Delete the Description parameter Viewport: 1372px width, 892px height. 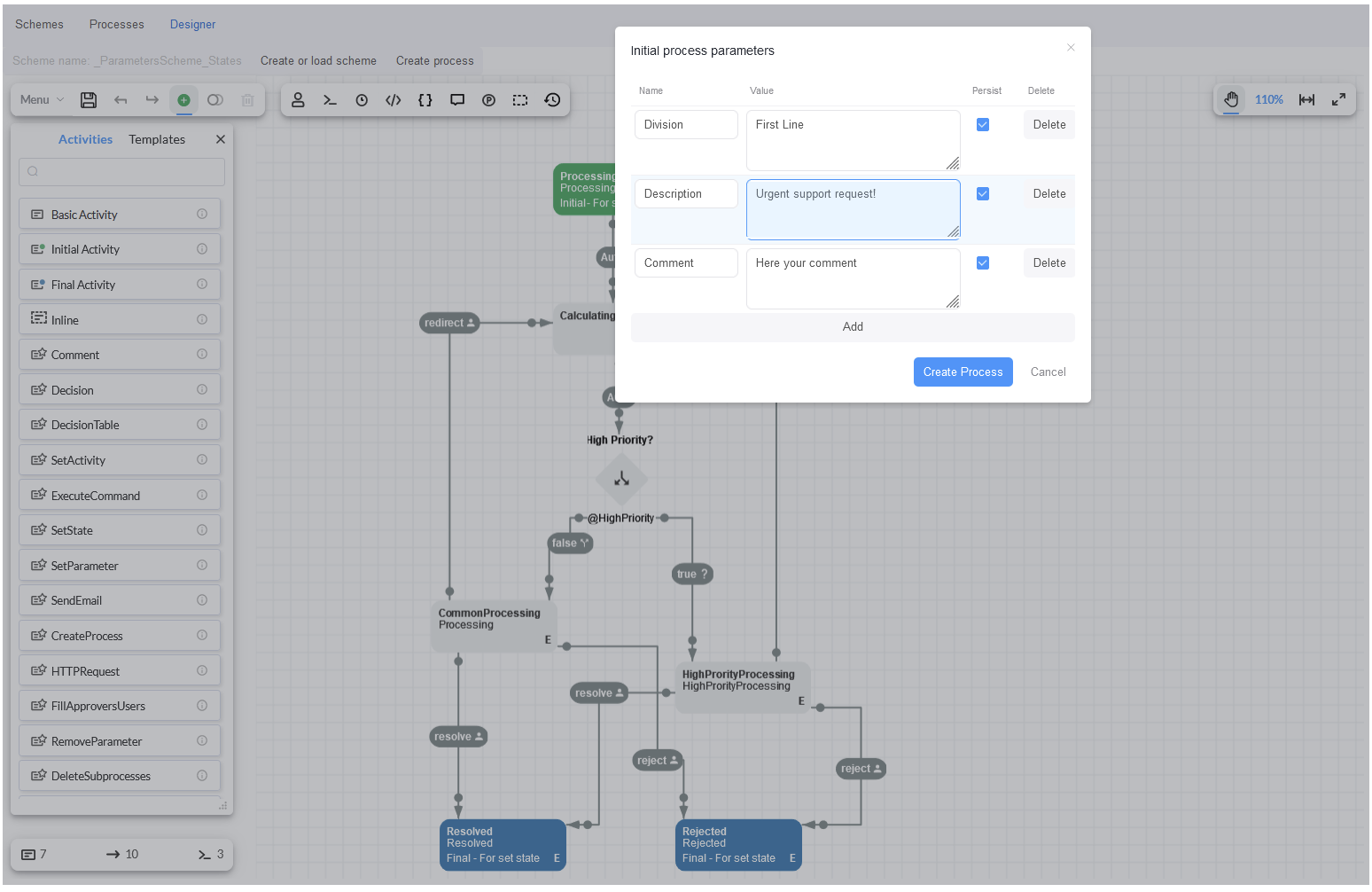[x=1049, y=194]
